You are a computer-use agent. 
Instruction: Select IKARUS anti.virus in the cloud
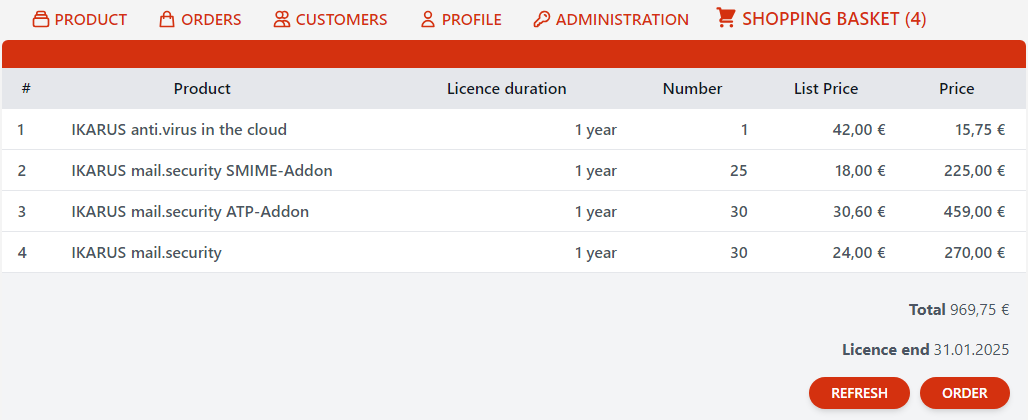coord(179,130)
